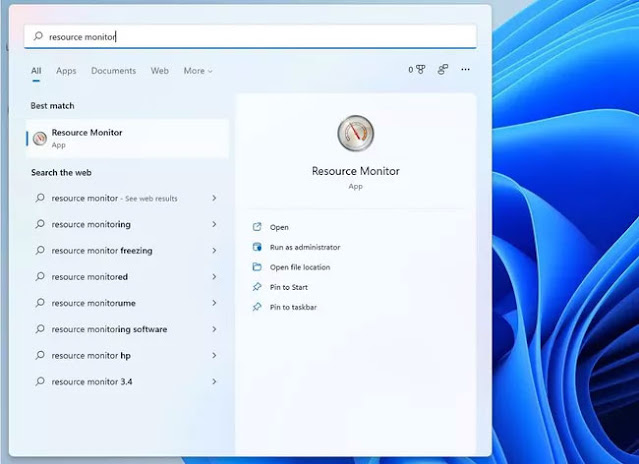Click the 'resource monitor 3.4' web suggestion

coord(92,382)
